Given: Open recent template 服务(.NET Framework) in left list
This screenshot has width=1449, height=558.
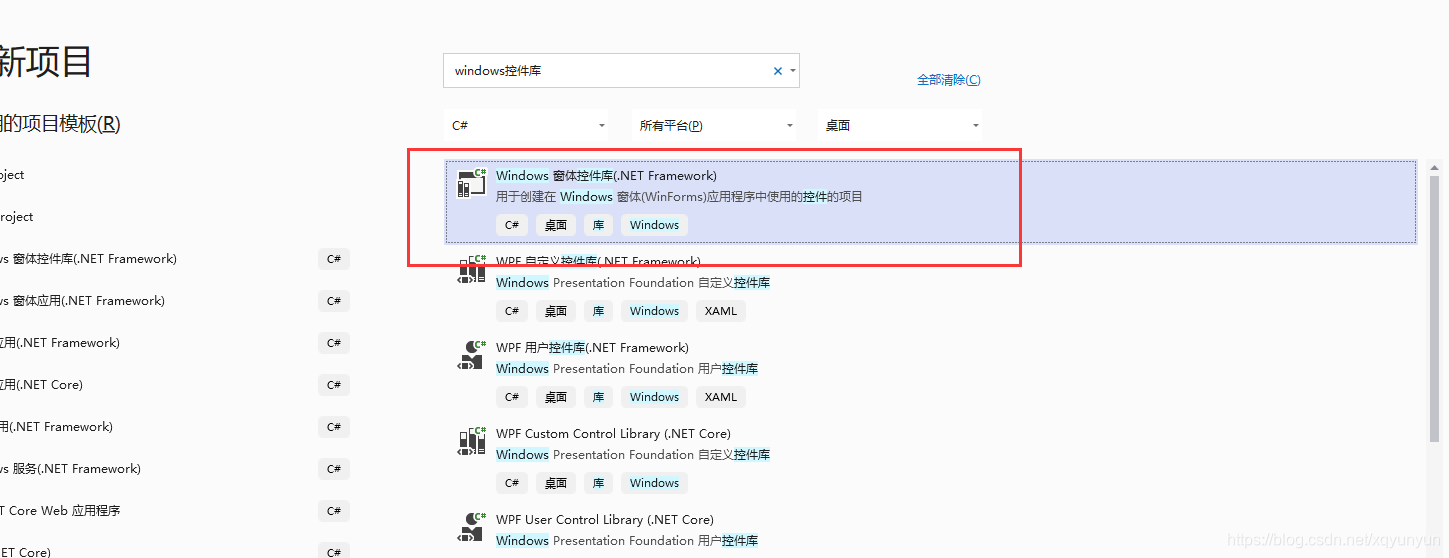Looking at the screenshot, I should 70,469.
